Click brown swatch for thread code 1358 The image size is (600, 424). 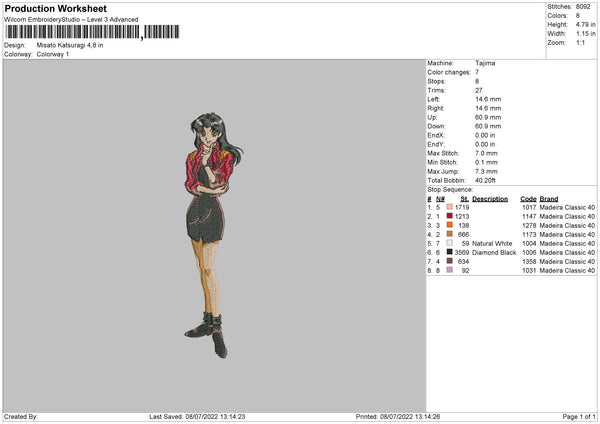click(450, 261)
